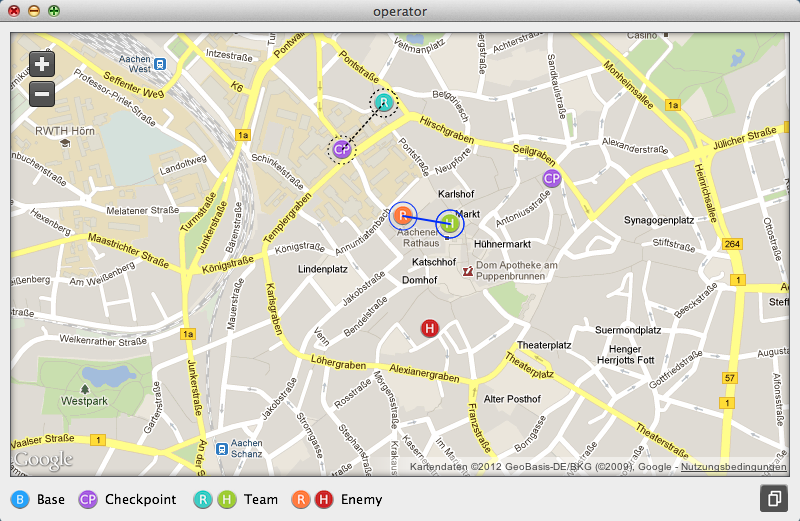This screenshot has height=521, width=800.
Task: Click the Enemy legend label
Action: click(361, 500)
